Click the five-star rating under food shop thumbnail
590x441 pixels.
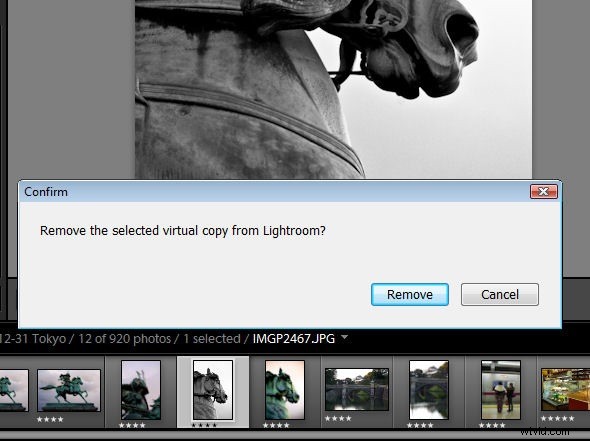point(557,418)
